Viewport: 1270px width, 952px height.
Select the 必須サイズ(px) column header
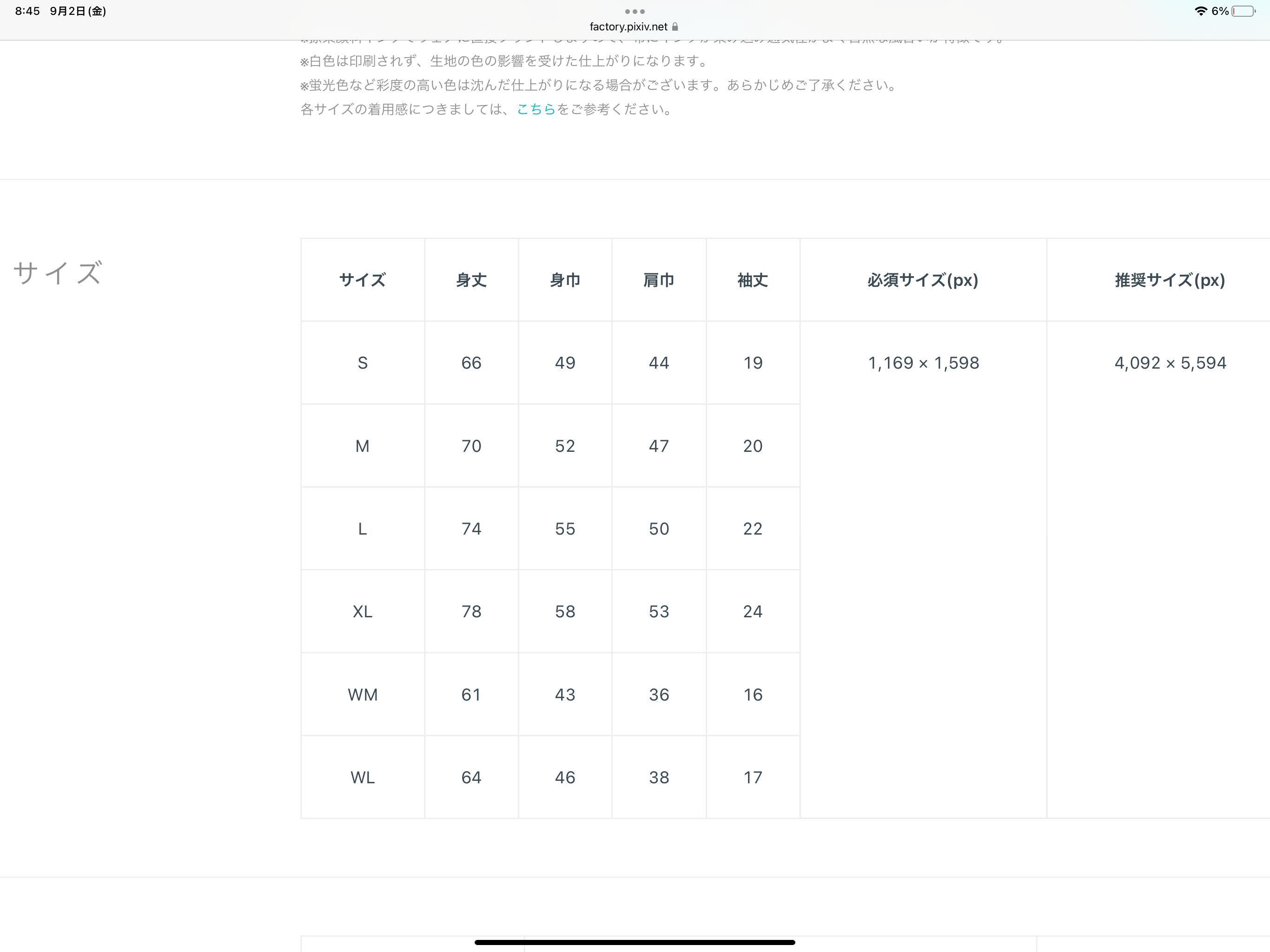pos(923,280)
